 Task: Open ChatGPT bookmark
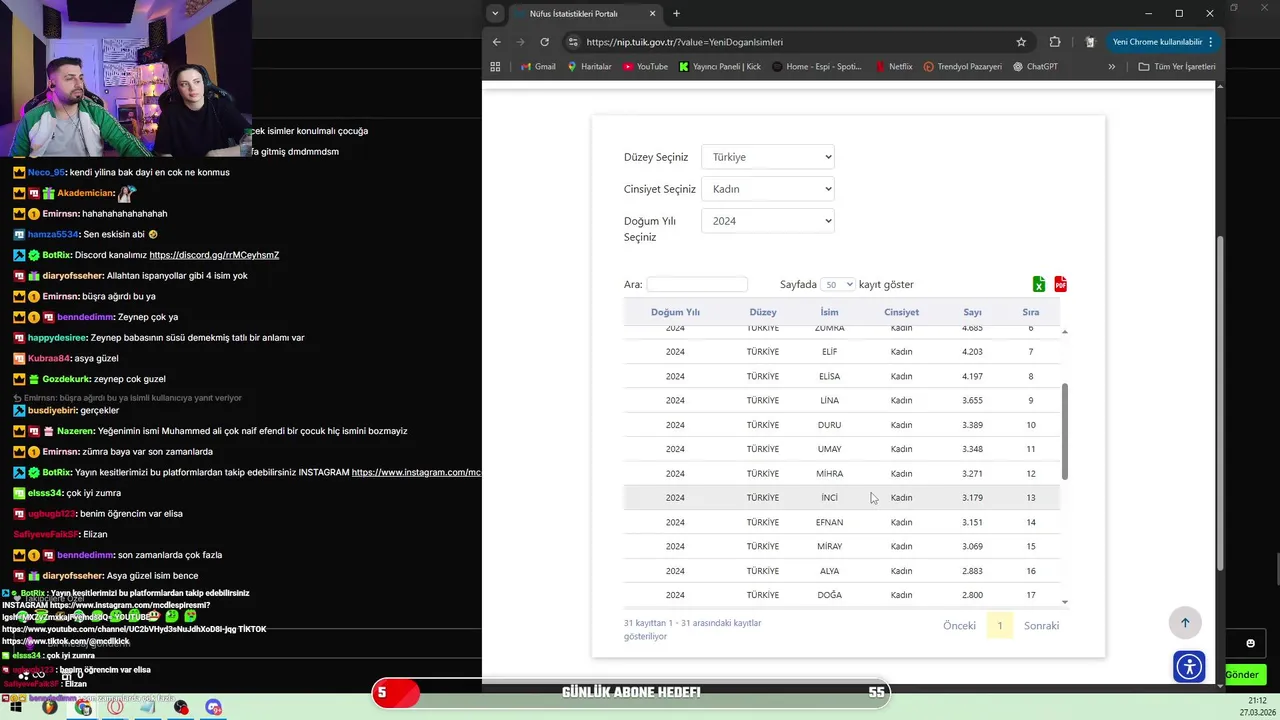click(1035, 67)
